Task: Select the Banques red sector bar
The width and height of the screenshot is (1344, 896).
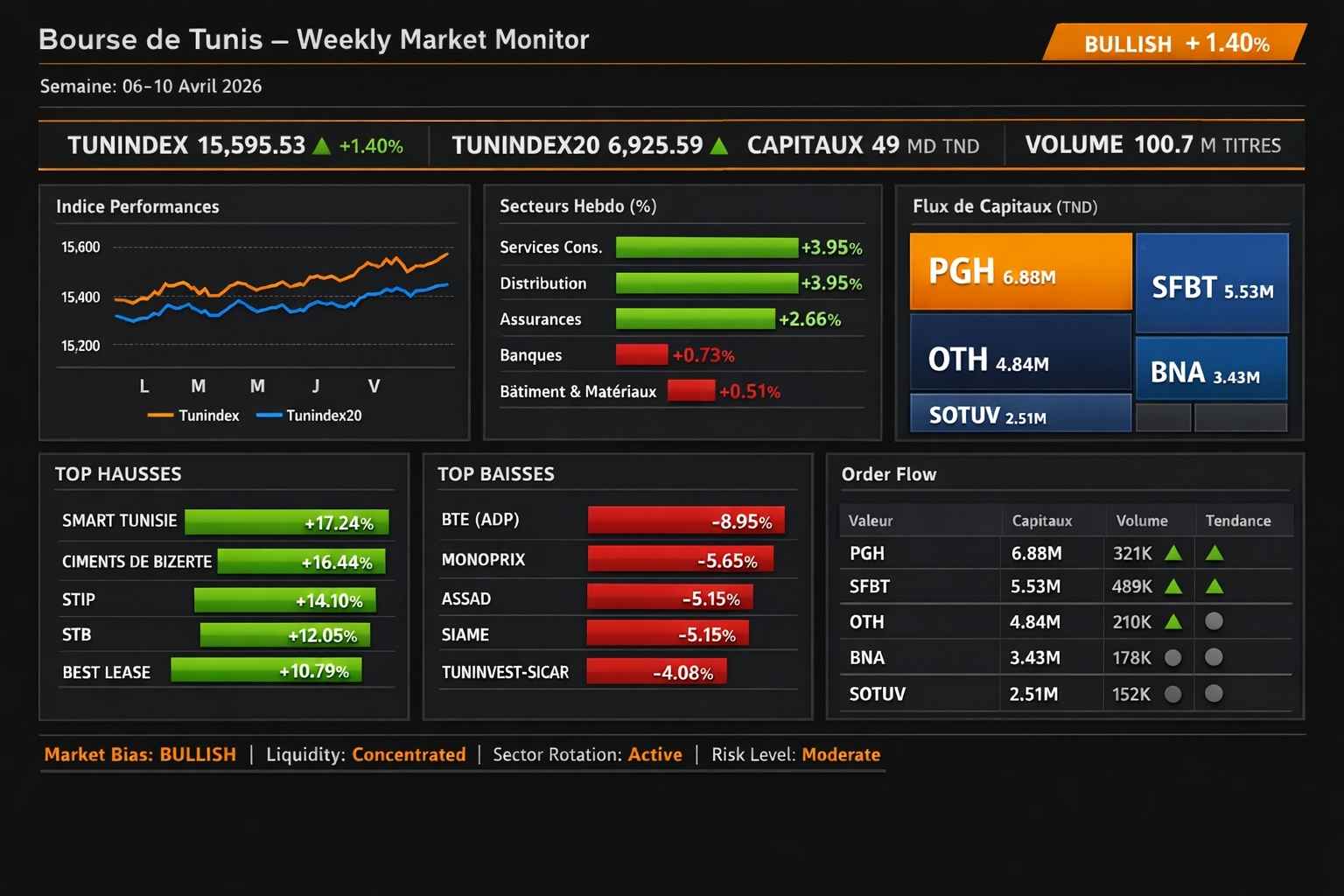Action: tap(642, 355)
